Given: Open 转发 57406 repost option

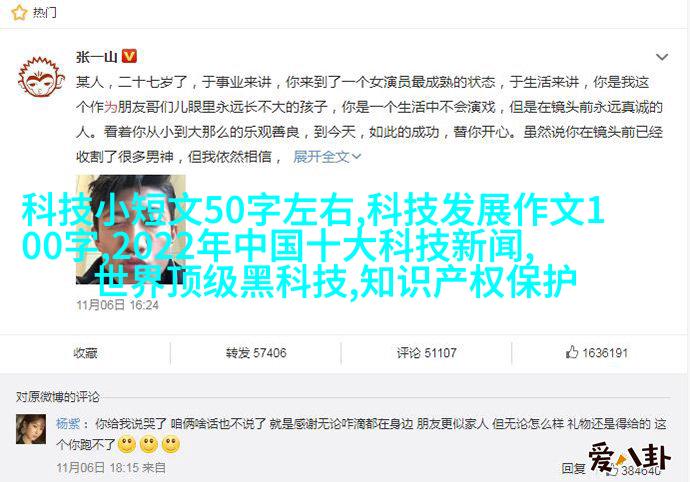Looking at the screenshot, I should tap(256, 353).
